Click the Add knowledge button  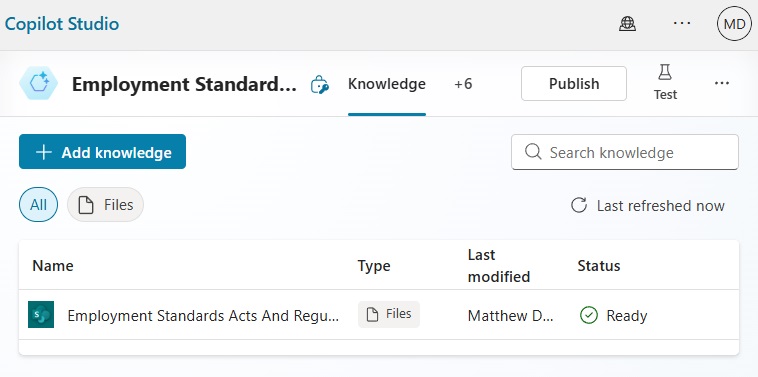click(x=102, y=152)
